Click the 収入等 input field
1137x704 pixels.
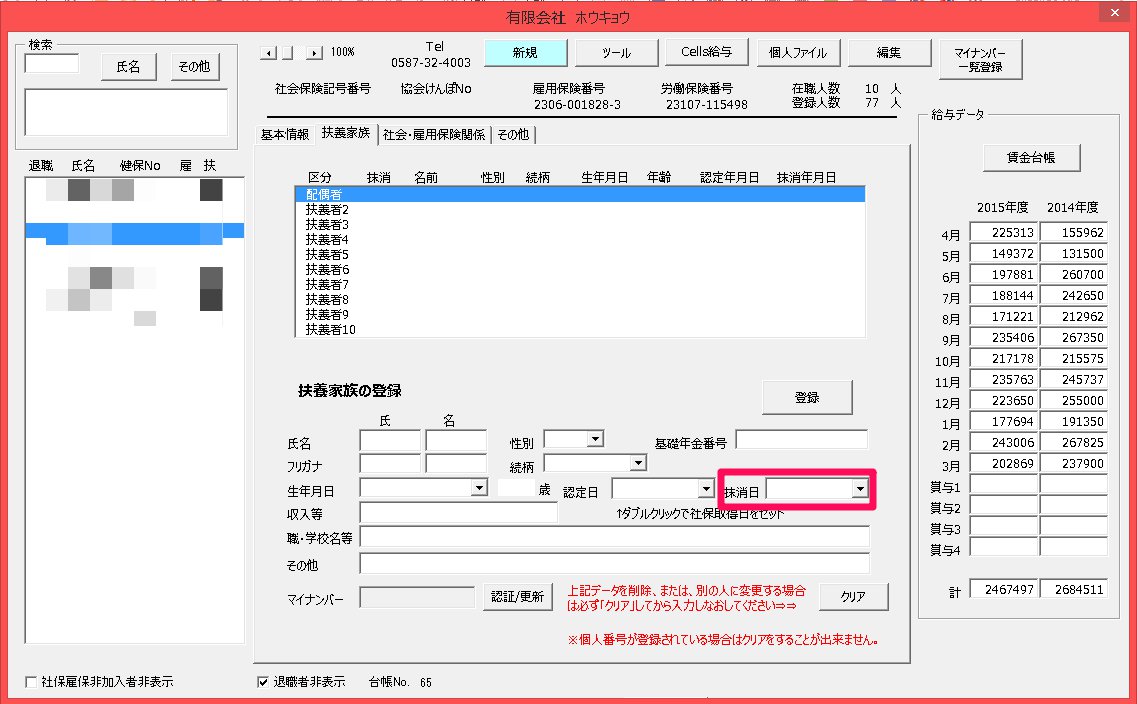[458, 513]
